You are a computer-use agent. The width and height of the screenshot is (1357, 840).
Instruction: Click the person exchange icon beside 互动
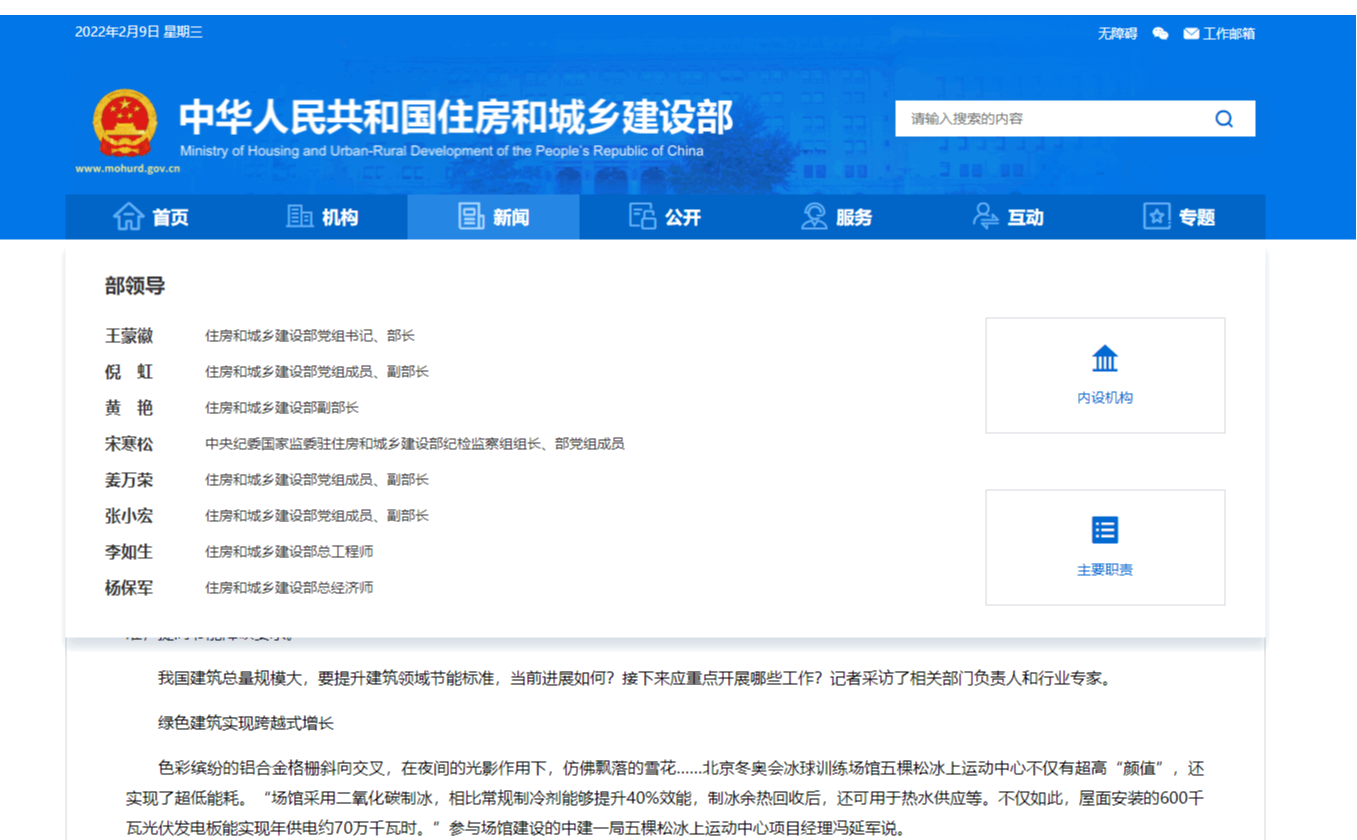coord(985,216)
